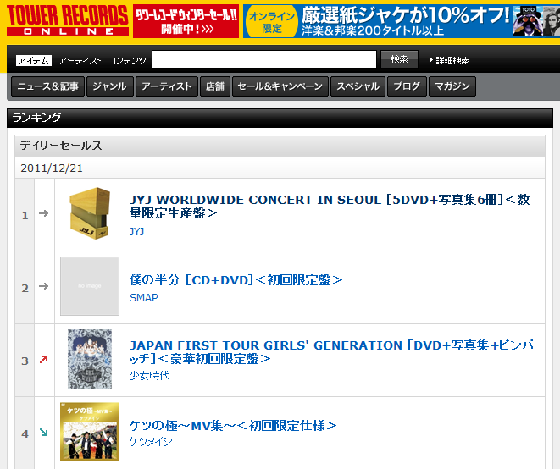The image size is (560, 469).
Task: Click rank number 2
Action: coord(25,288)
